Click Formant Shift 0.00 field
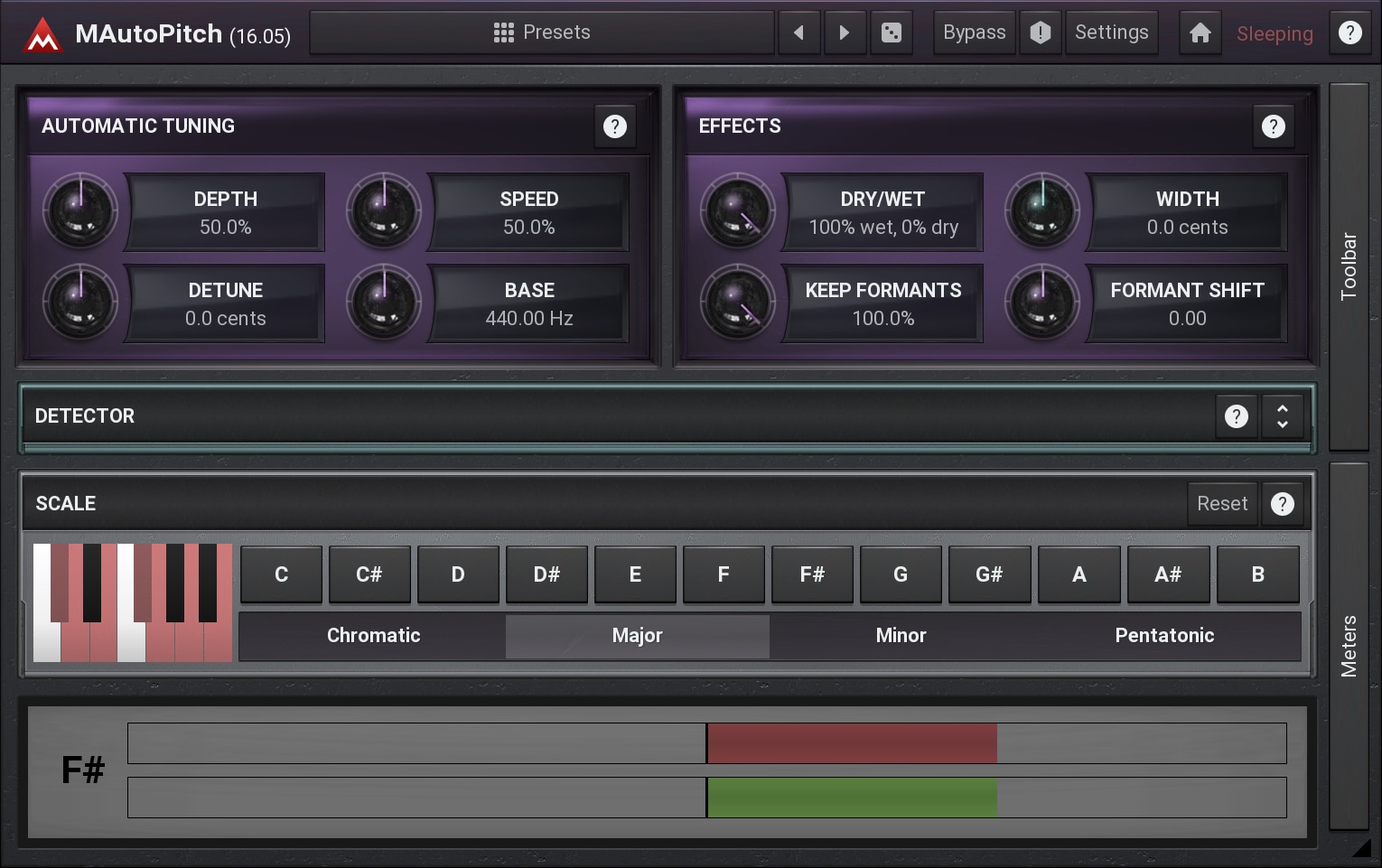1382x868 pixels. click(1187, 303)
